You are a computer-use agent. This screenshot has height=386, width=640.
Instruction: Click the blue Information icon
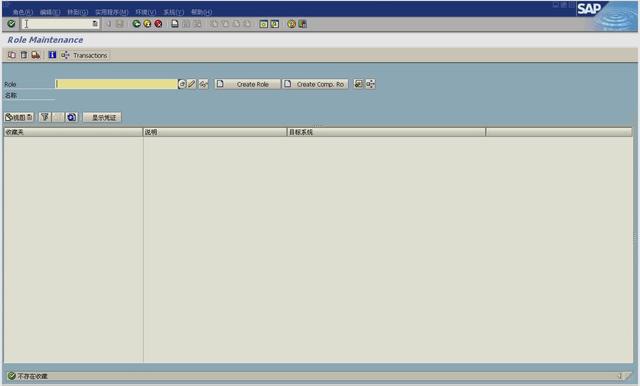click(x=52, y=55)
